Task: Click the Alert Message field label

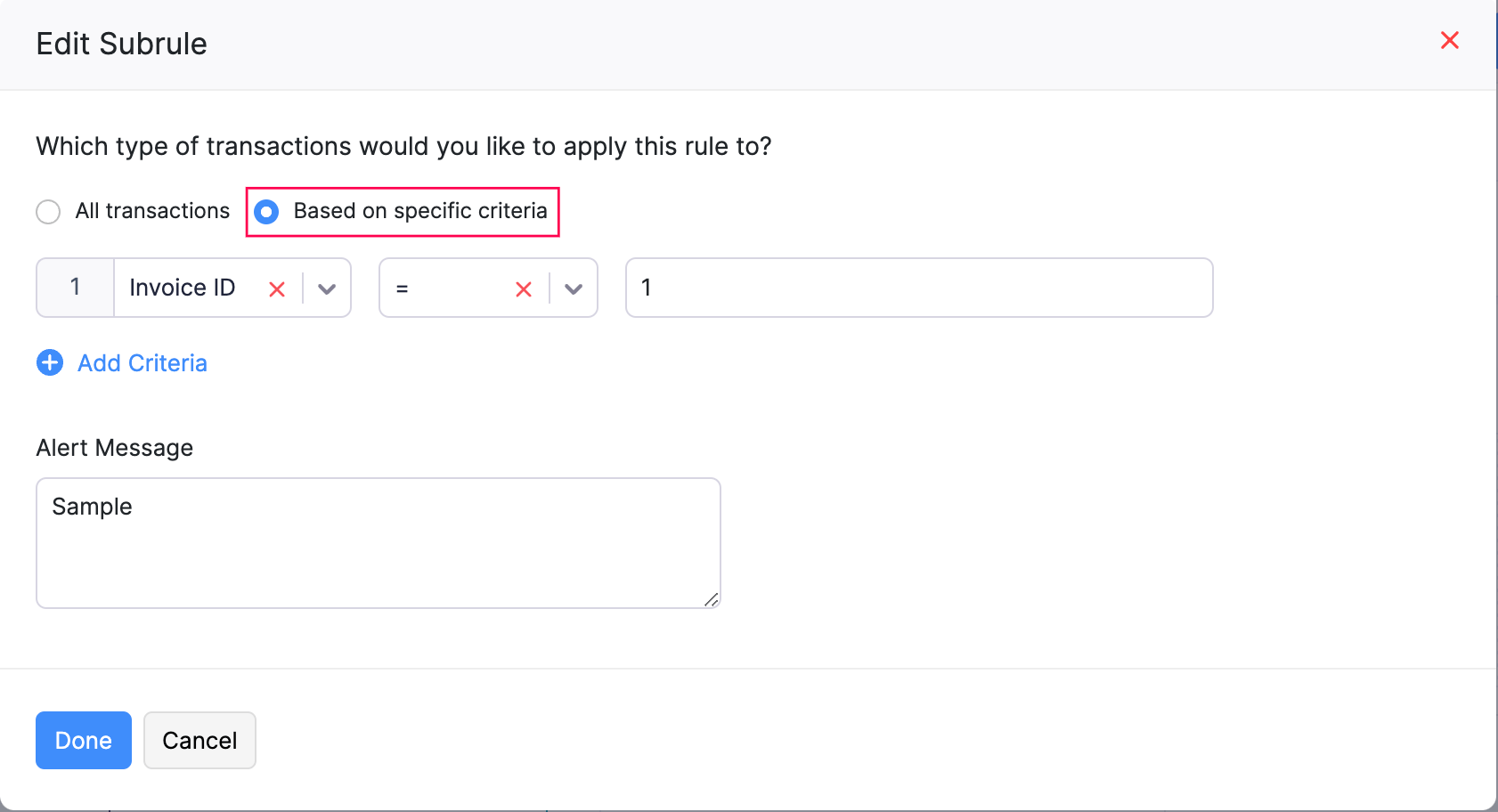Action: point(115,448)
